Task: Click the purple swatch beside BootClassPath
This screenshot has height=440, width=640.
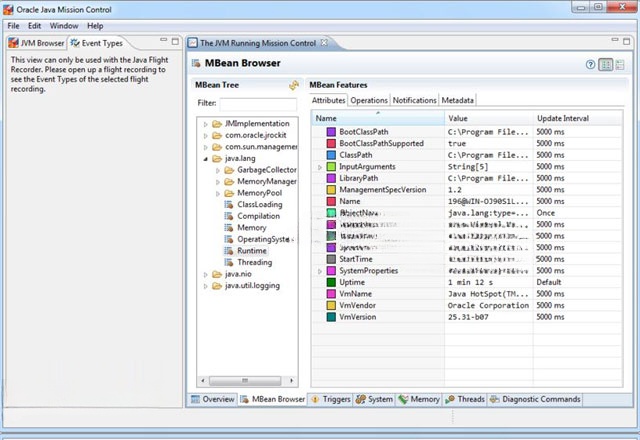Action: pyautogui.click(x=331, y=132)
